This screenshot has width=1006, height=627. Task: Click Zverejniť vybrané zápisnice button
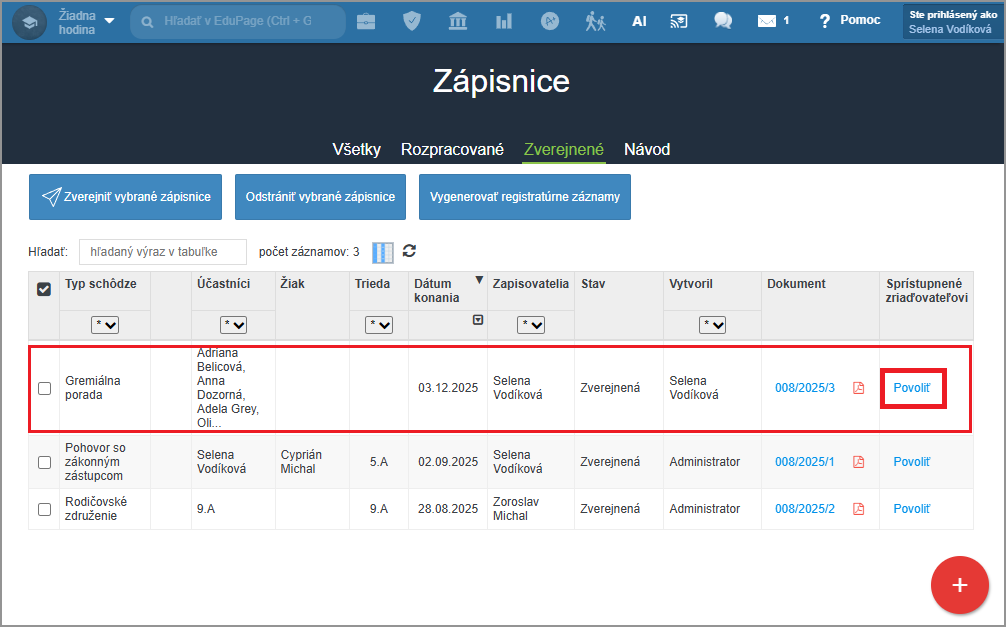126,197
